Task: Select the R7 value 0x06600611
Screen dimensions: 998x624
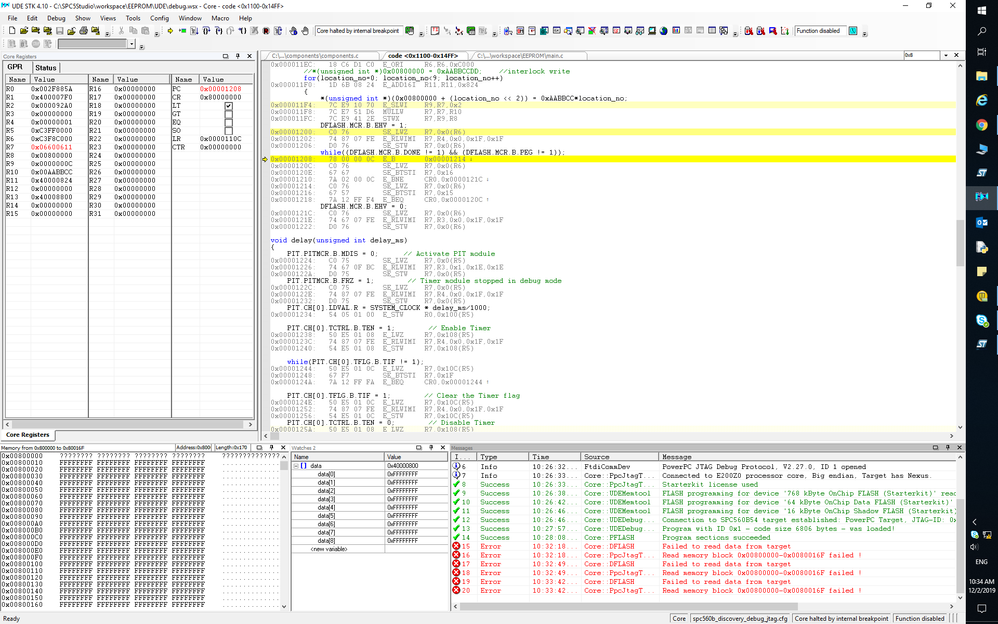Action: 52,147
